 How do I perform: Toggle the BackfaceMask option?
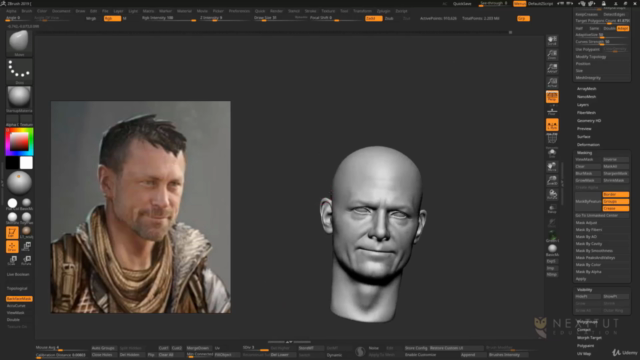click(x=19, y=299)
